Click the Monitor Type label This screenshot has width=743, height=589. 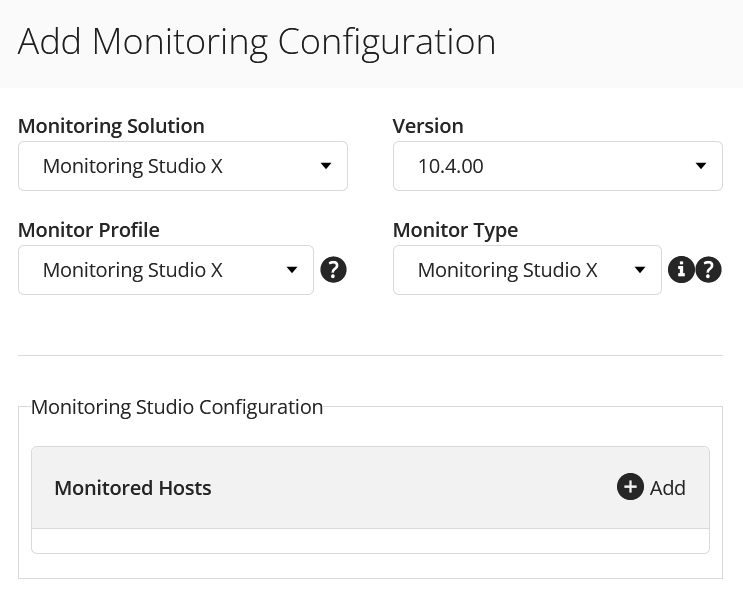click(455, 231)
